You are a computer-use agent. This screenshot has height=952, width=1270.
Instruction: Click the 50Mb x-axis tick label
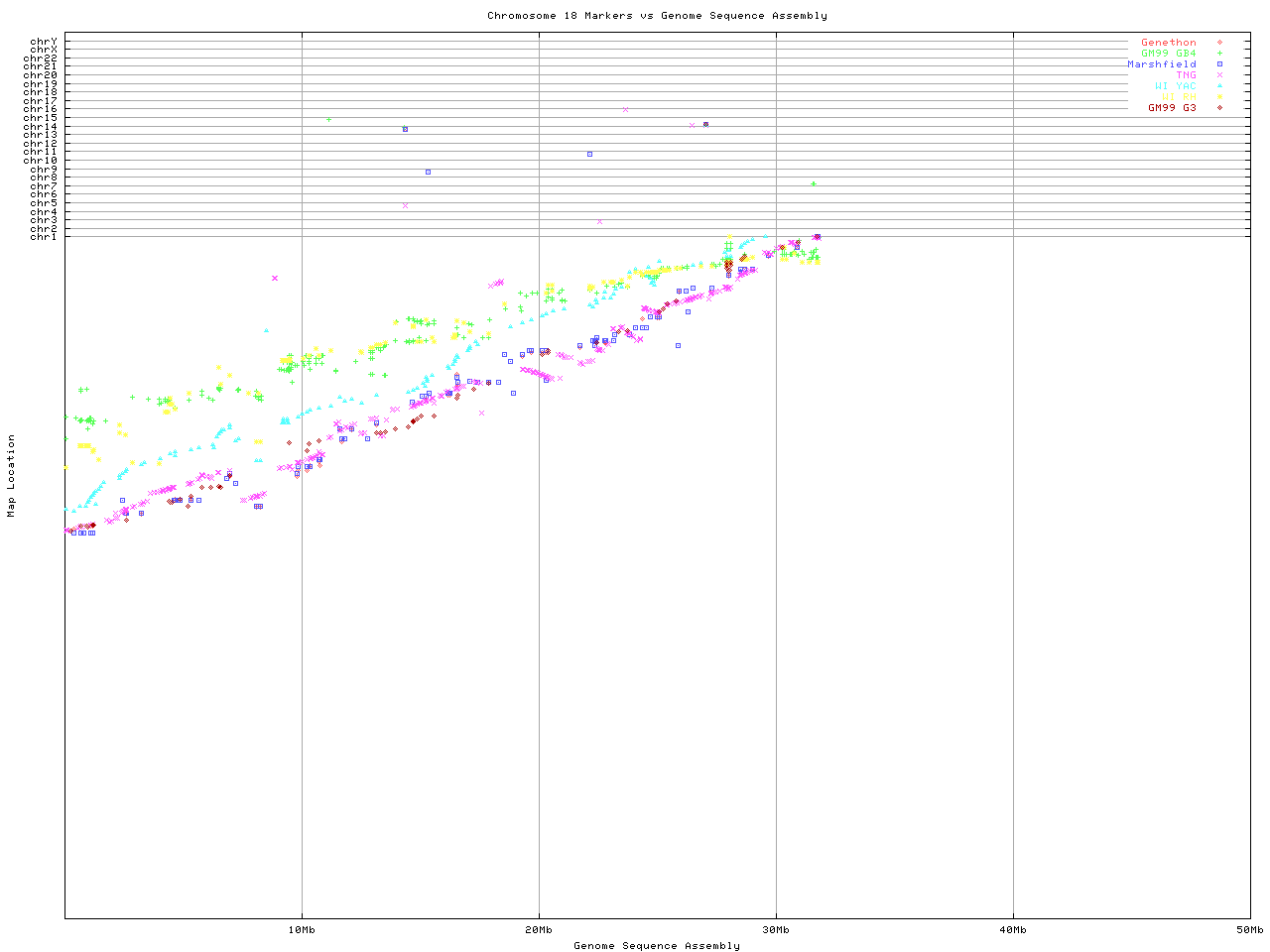(1249, 930)
